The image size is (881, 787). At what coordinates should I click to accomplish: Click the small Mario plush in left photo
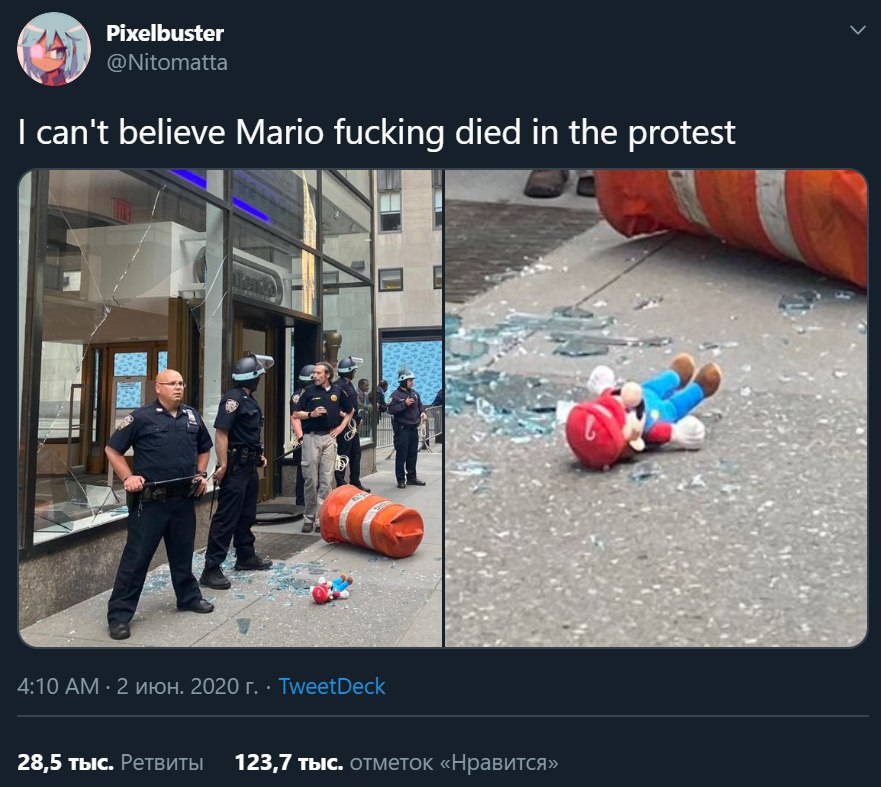coord(331,589)
